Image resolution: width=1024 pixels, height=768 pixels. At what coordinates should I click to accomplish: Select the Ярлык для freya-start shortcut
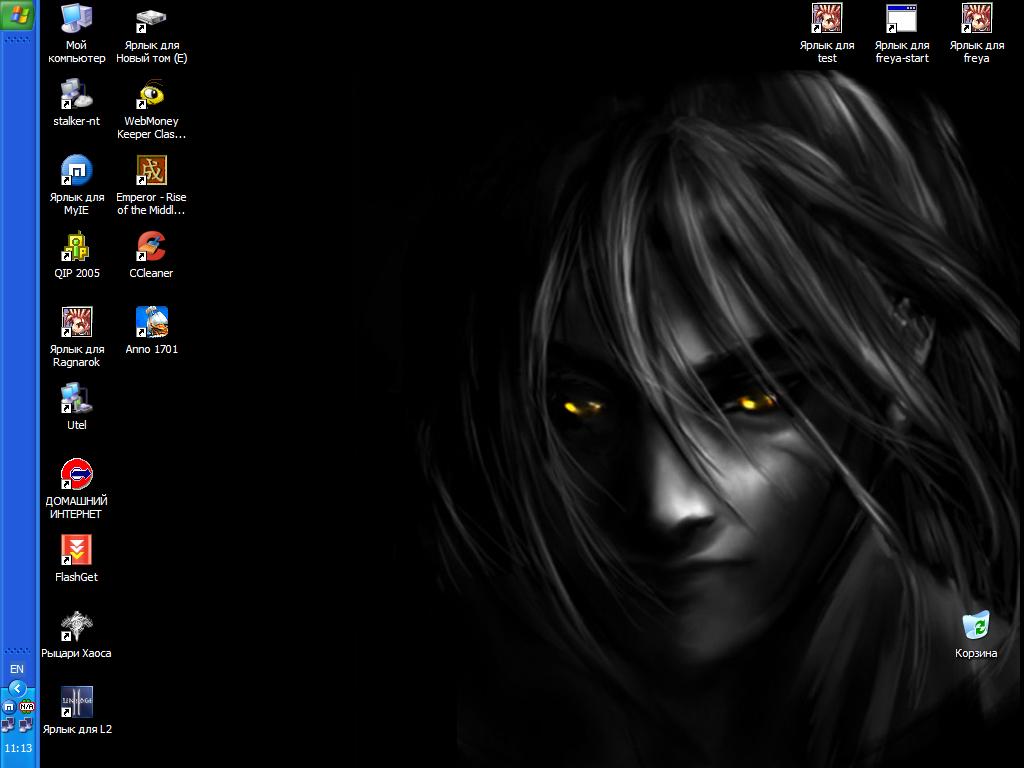902,33
